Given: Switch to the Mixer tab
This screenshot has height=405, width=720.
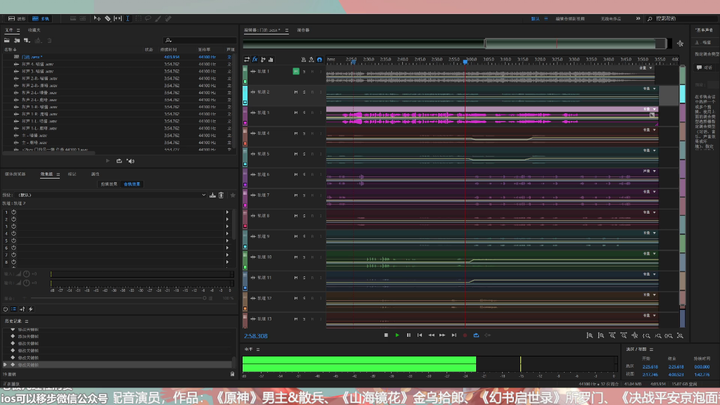Looking at the screenshot, I should pyautogui.click(x=303, y=30).
